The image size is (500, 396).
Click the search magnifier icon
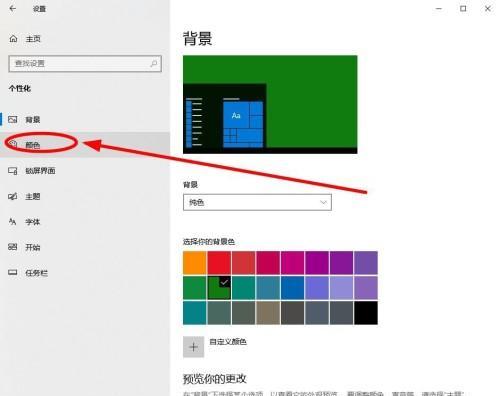point(154,63)
